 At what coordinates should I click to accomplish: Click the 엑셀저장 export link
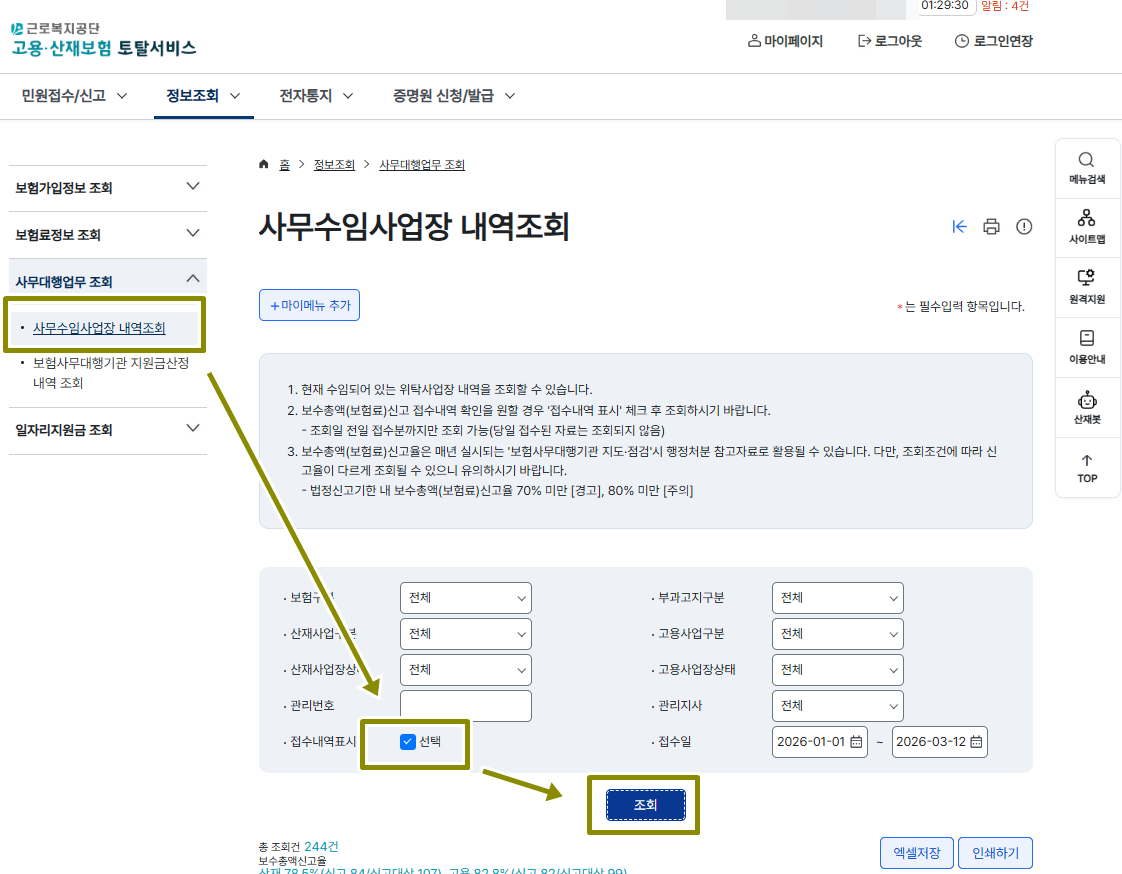pyautogui.click(x=916, y=853)
